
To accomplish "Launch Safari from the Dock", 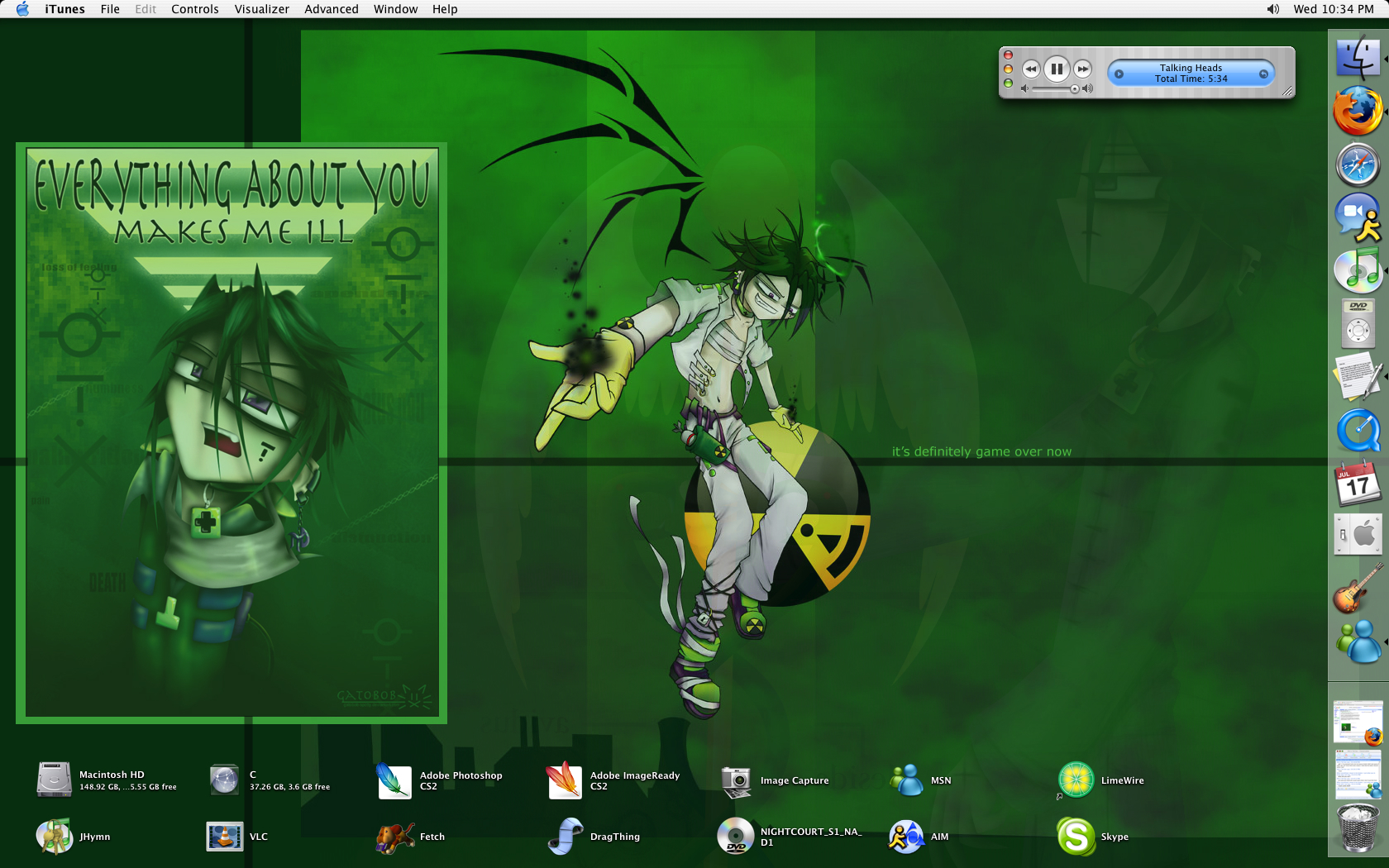I will [1358, 164].
